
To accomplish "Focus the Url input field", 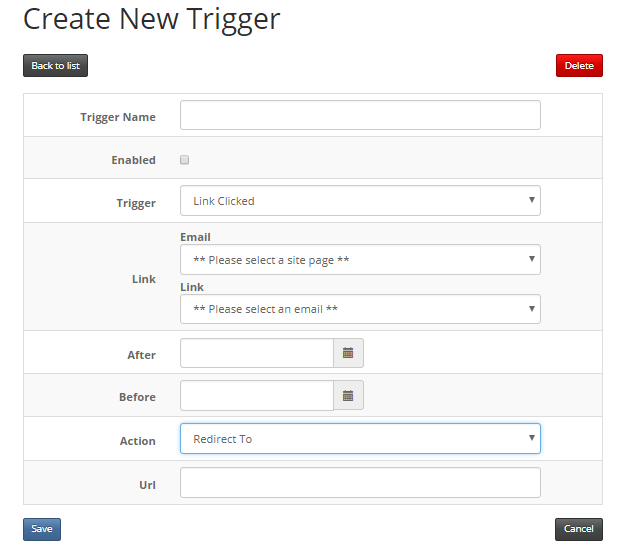I will (360, 482).
